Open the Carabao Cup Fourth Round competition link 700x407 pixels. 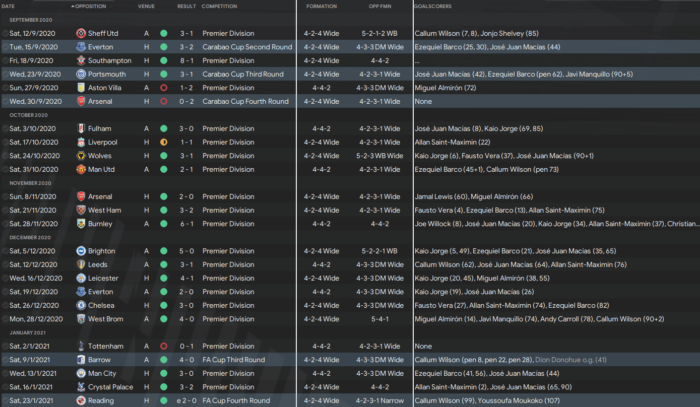[x=246, y=101]
